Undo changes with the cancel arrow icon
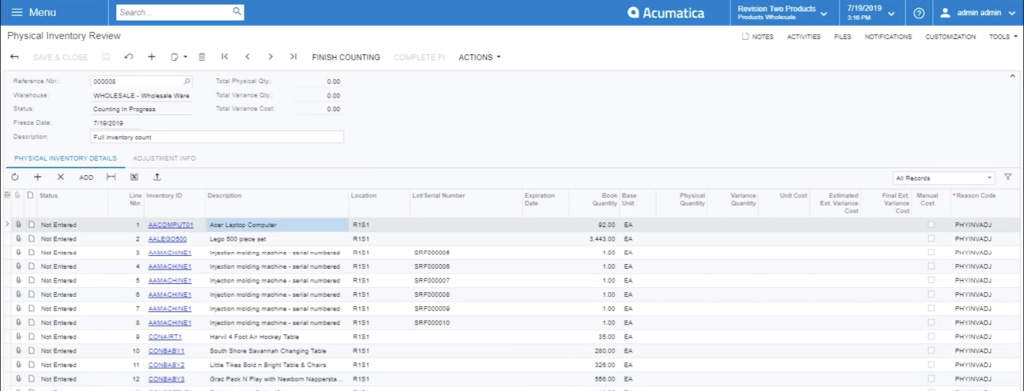 [129, 57]
